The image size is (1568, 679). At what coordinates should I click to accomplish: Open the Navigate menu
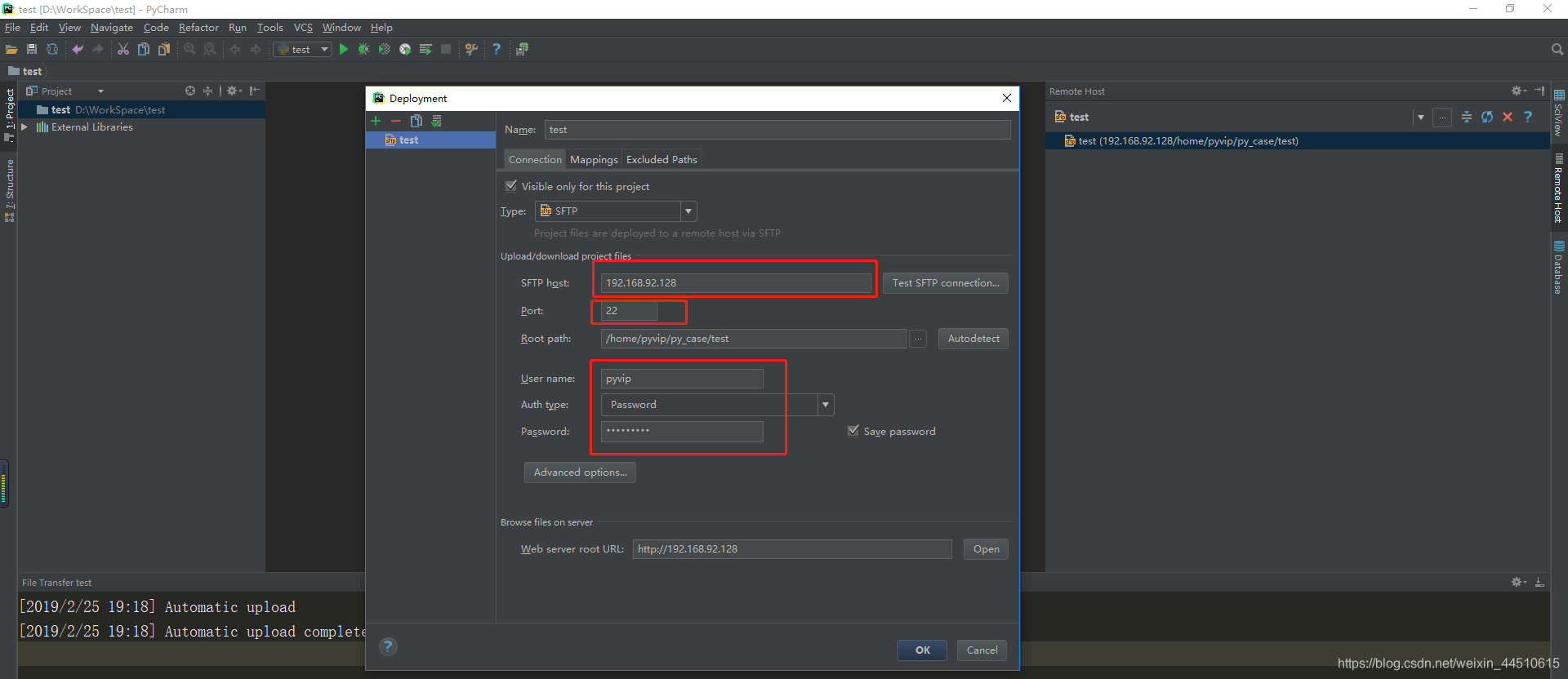click(x=111, y=28)
